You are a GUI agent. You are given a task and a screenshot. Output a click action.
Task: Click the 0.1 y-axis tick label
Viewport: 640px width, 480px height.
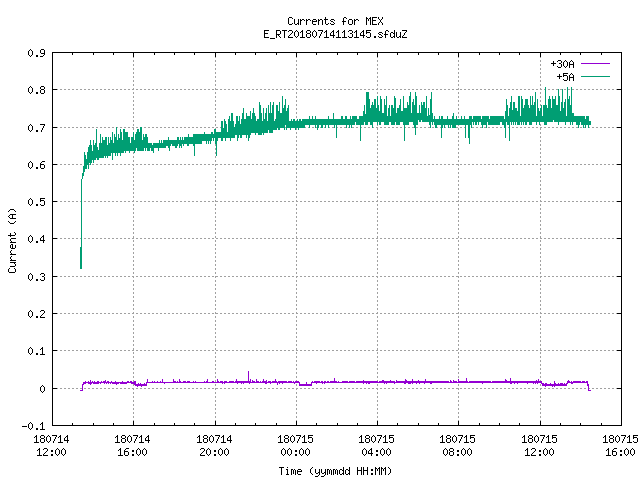36,351
